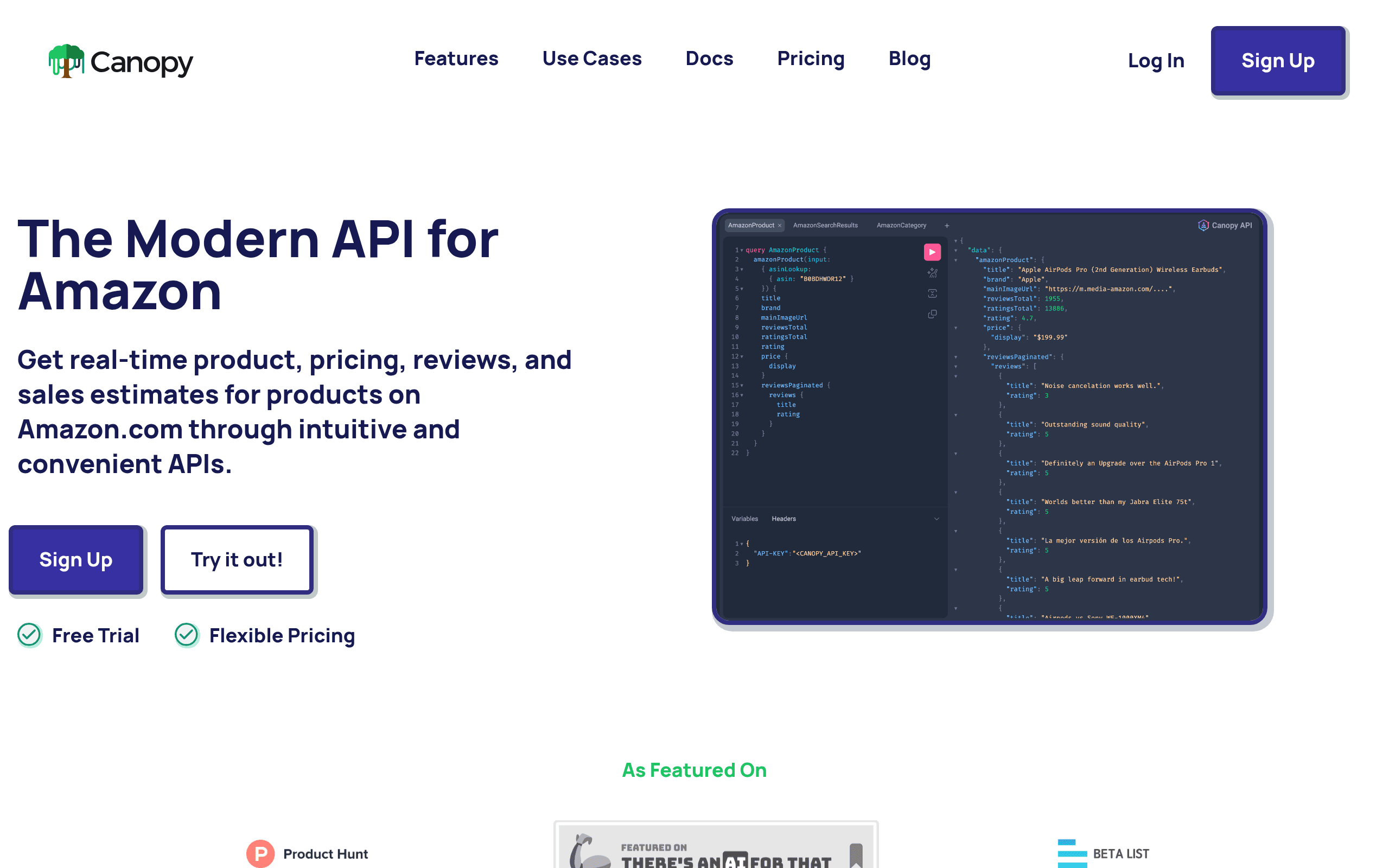Screen dimensions: 1389x868
Task: Run the query with the pink play button
Action: click(932, 252)
